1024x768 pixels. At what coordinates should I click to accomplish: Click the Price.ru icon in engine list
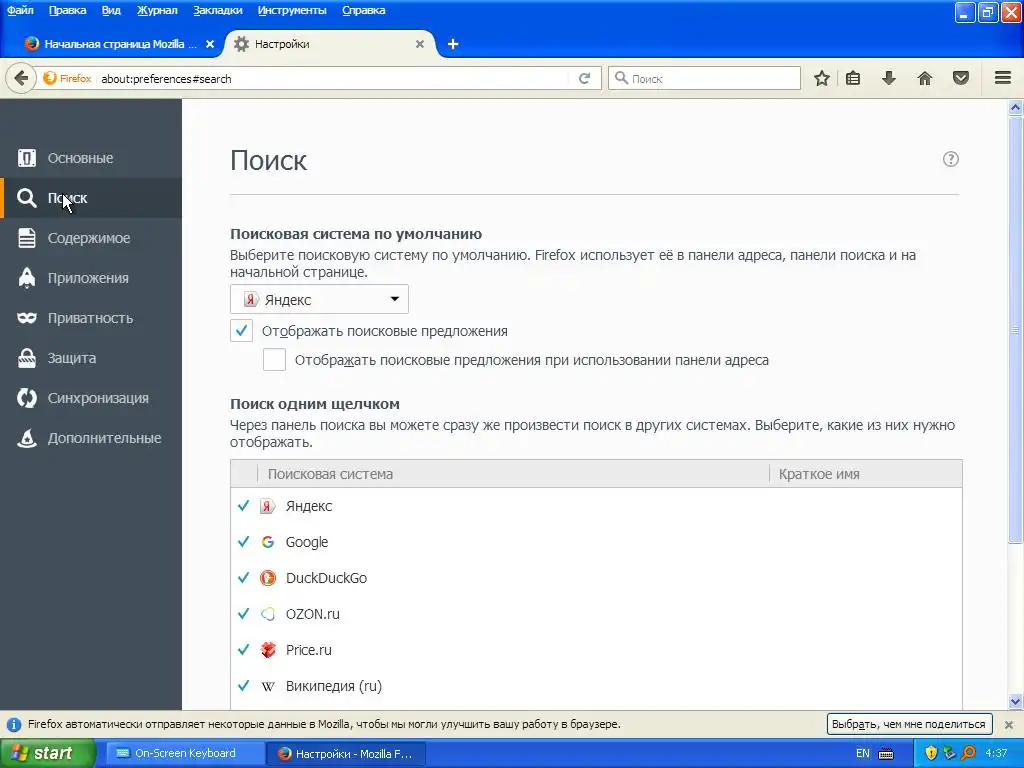(268, 650)
